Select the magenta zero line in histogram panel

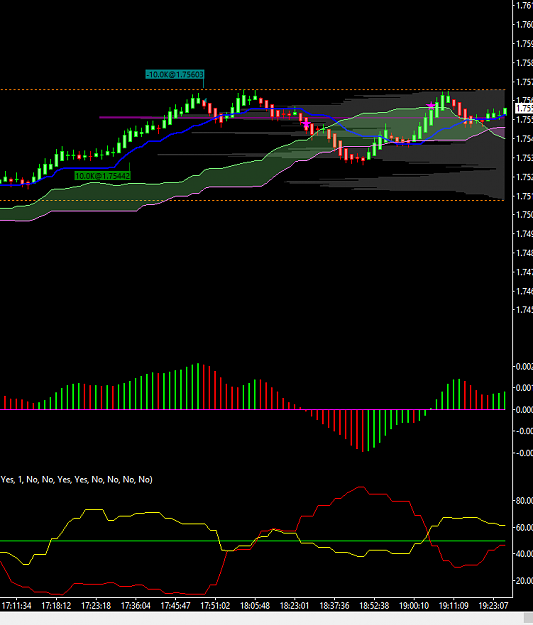click(x=253, y=409)
